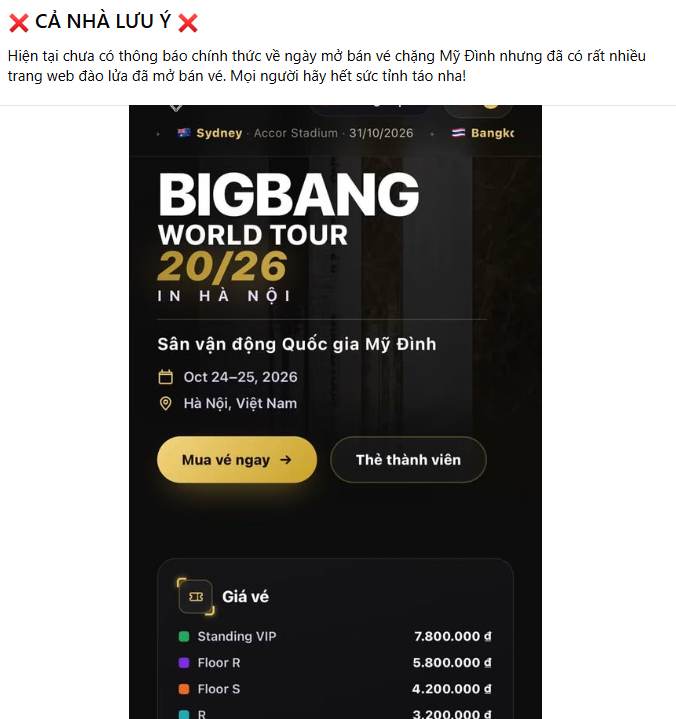
Task: Click the Thai flag icon by Bangkok
Action: [x=458, y=133]
